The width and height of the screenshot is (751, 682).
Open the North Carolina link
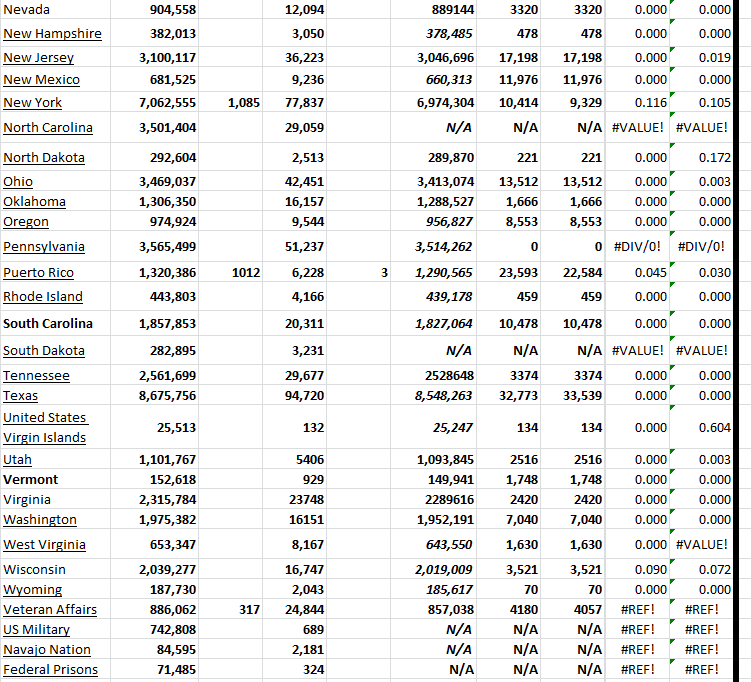click(x=48, y=127)
